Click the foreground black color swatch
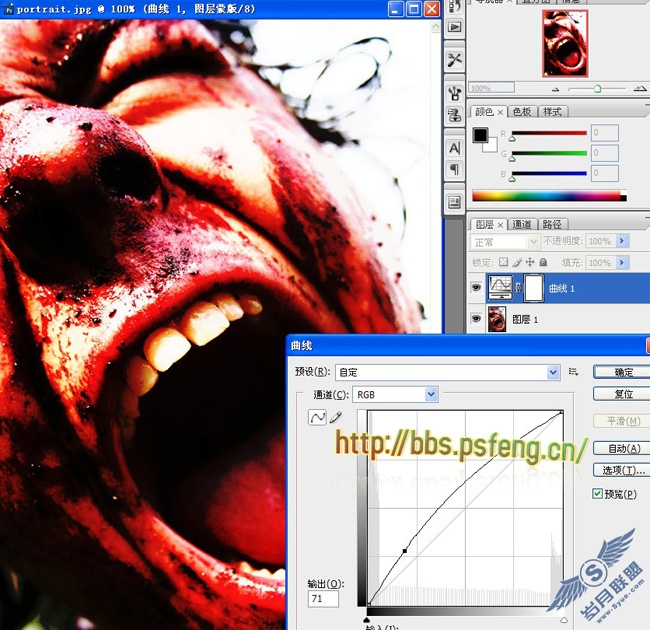 point(480,135)
